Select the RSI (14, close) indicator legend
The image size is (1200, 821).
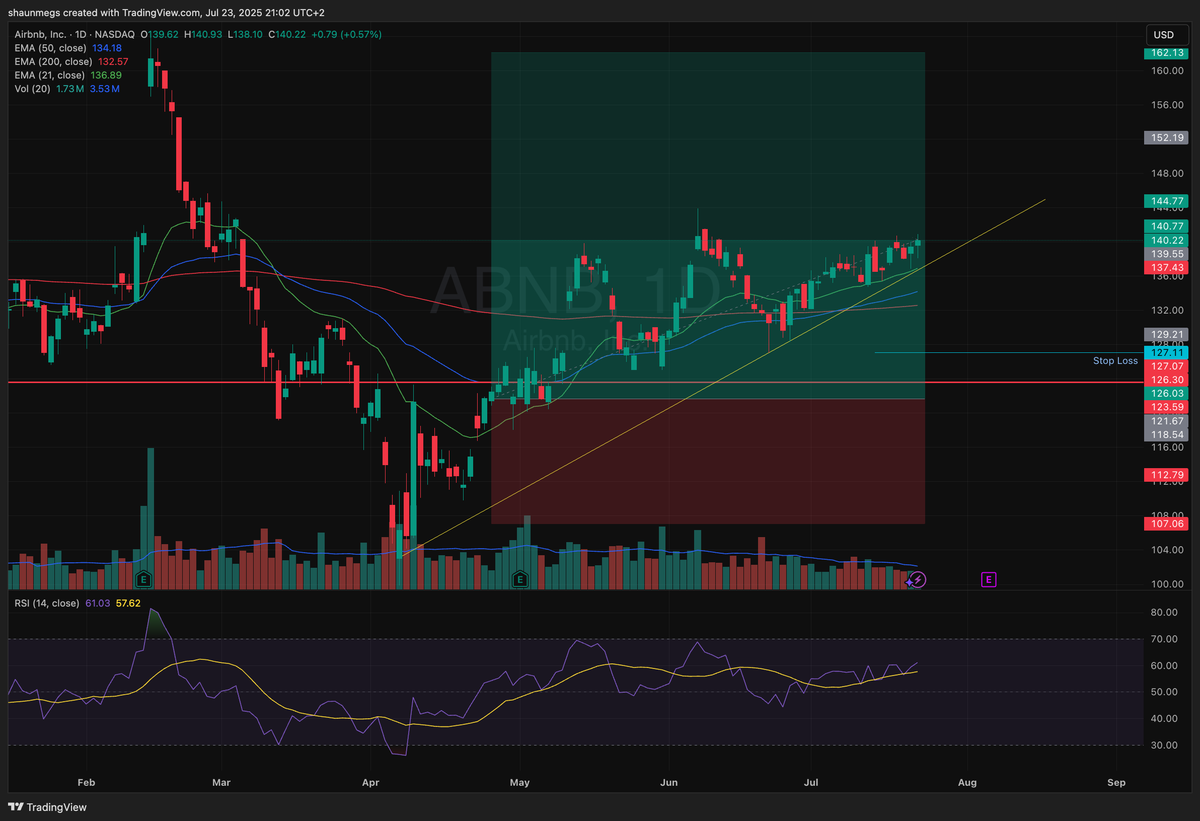(46, 601)
